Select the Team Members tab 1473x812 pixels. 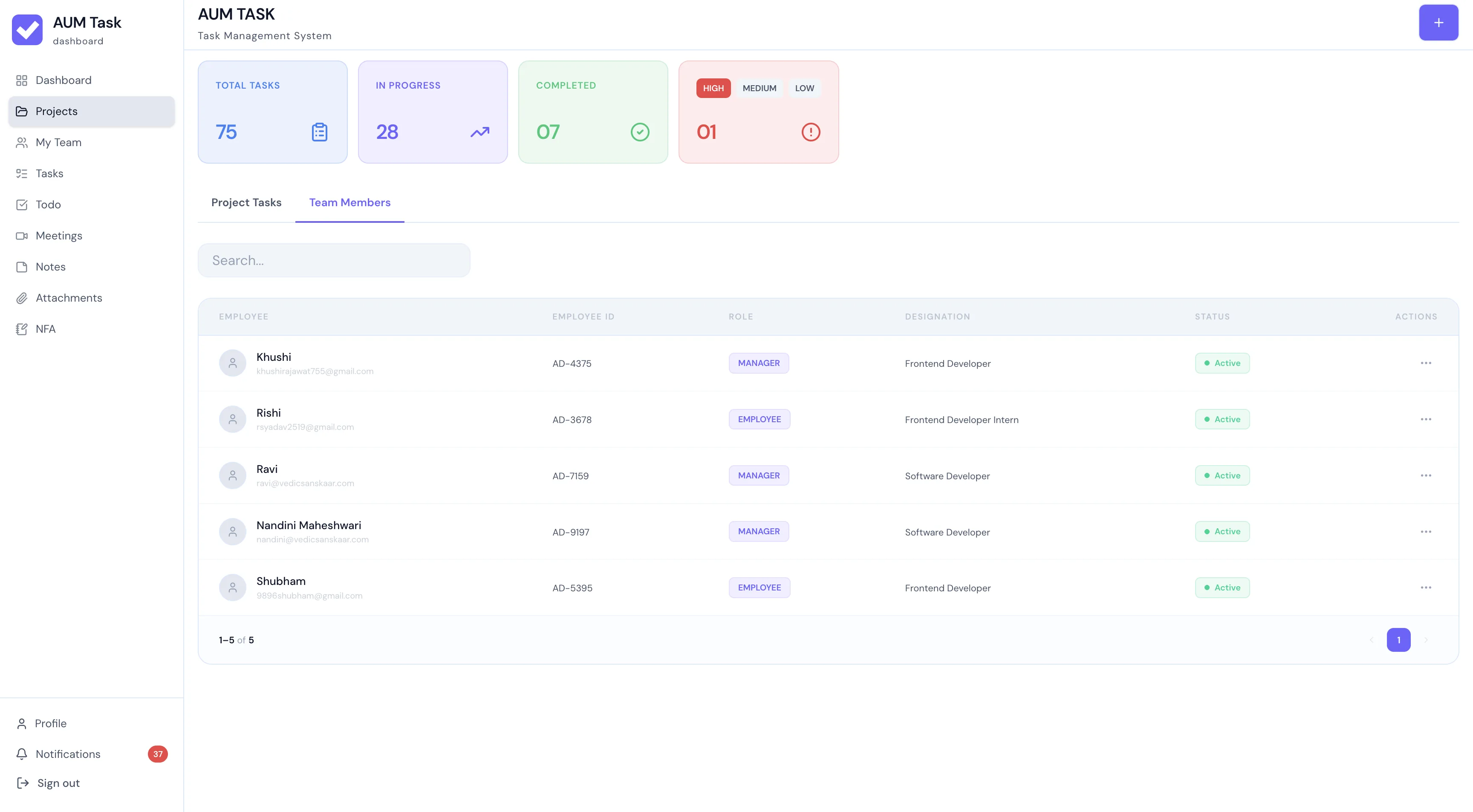pyautogui.click(x=350, y=202)
